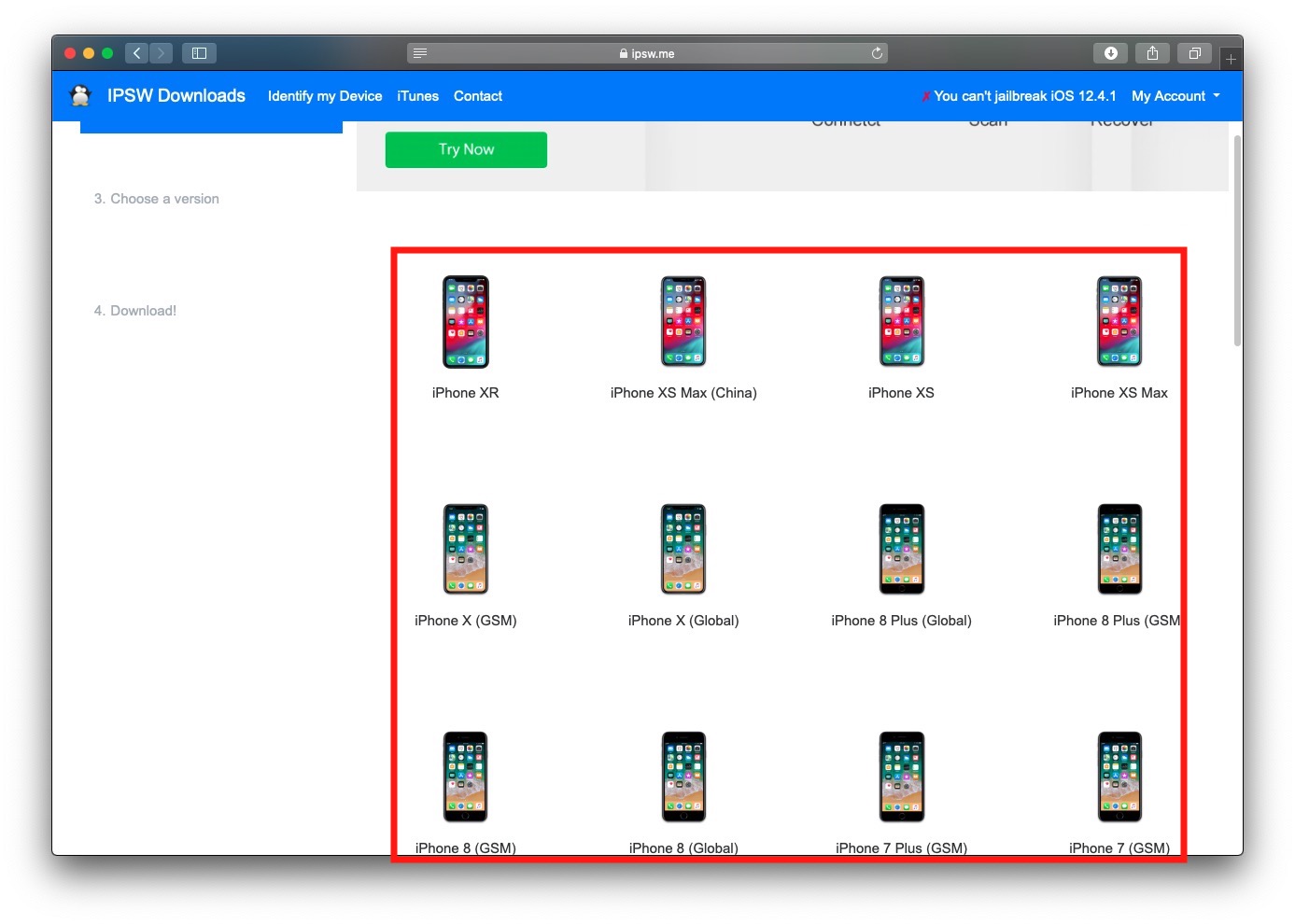The width and height of the screenshot is (1295, 924).
Task: Select the iPhone 8 (Global) device image
Action: coord(683,777)
